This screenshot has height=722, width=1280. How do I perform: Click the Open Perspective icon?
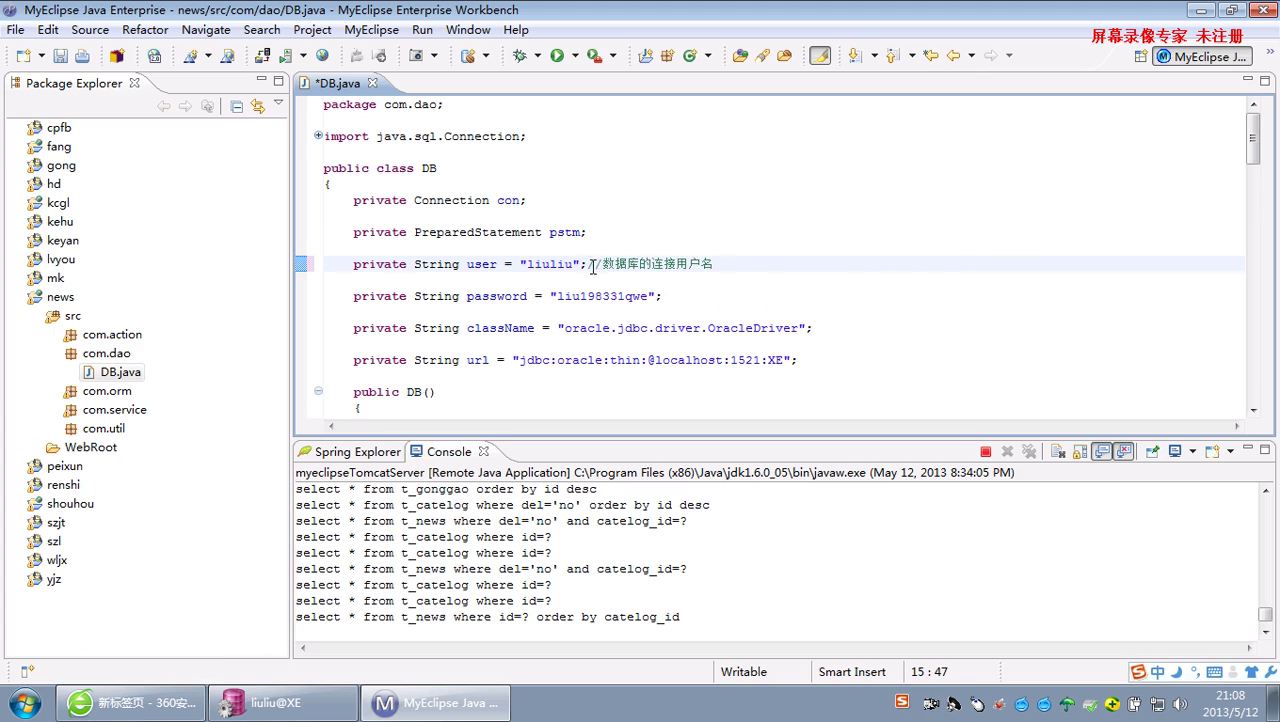coord(1140,57)
